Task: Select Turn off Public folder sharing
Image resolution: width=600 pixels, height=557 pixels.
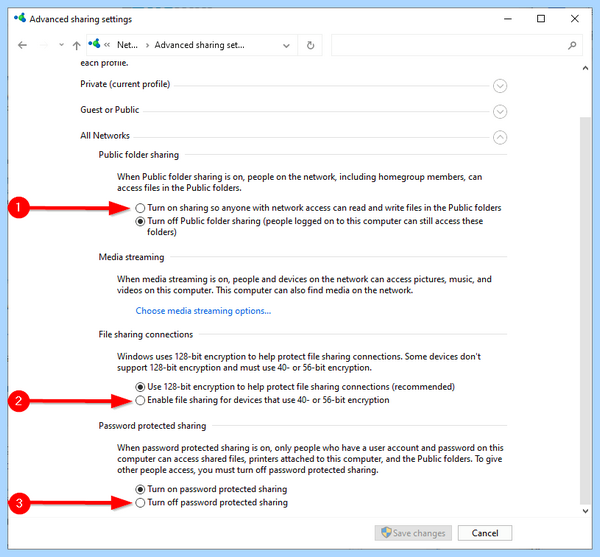Action: 140,221
